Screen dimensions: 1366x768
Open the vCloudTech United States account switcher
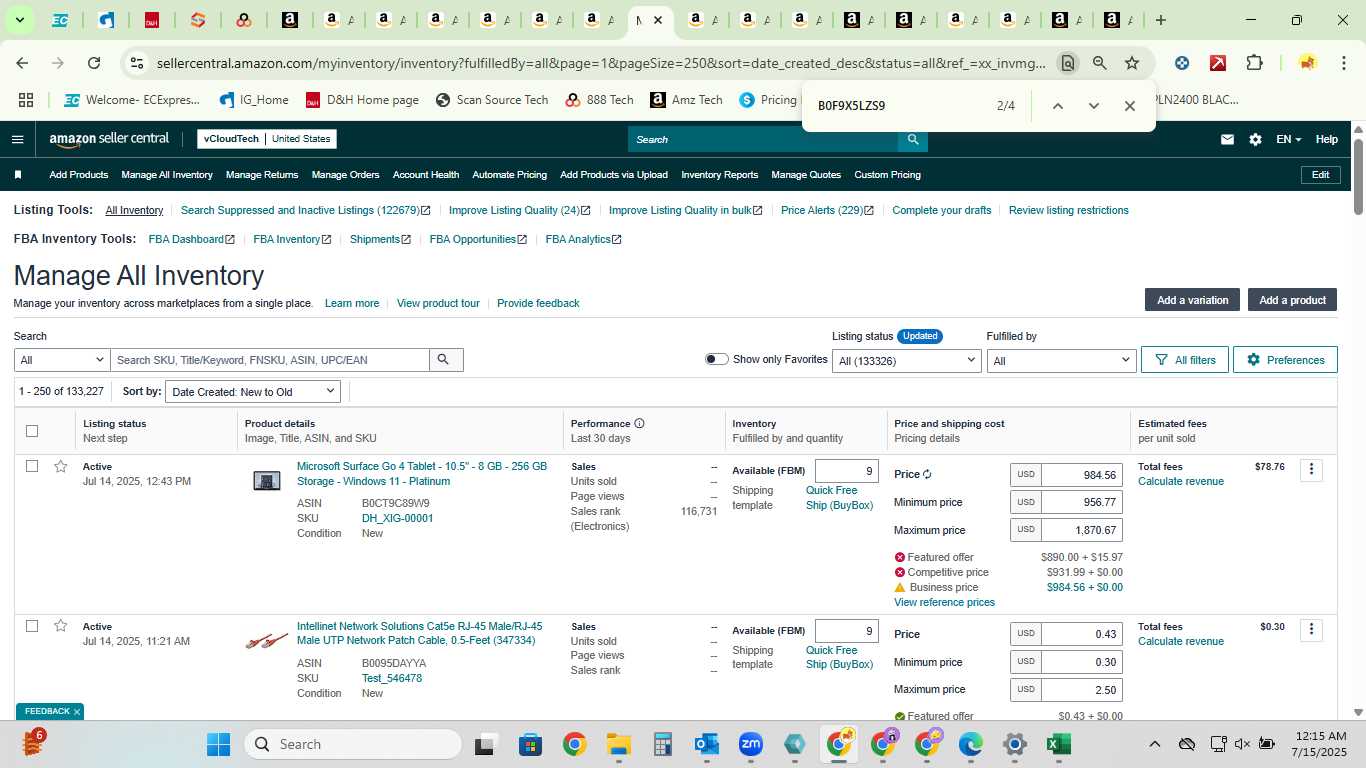pos(267,139)
